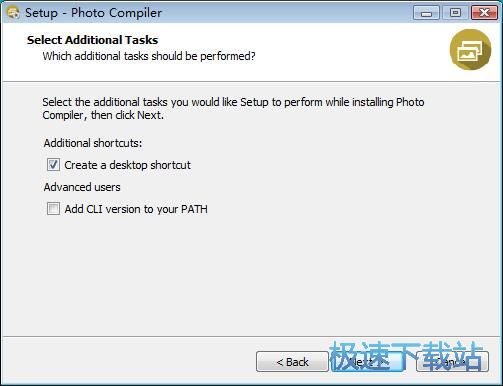This screenshot has width=503, height=386.
Task: Minimize the Setup window
Action: click(426, 13)
